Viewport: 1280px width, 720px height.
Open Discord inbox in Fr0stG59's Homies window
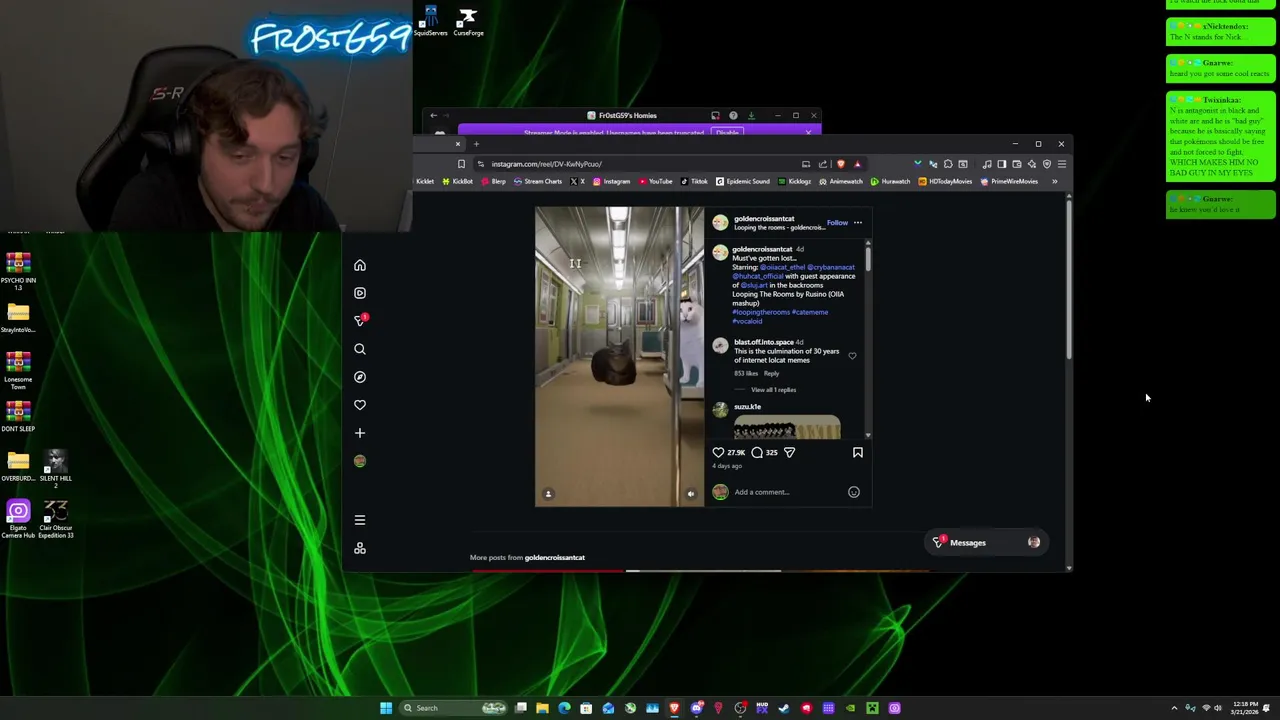click(715, 116)
